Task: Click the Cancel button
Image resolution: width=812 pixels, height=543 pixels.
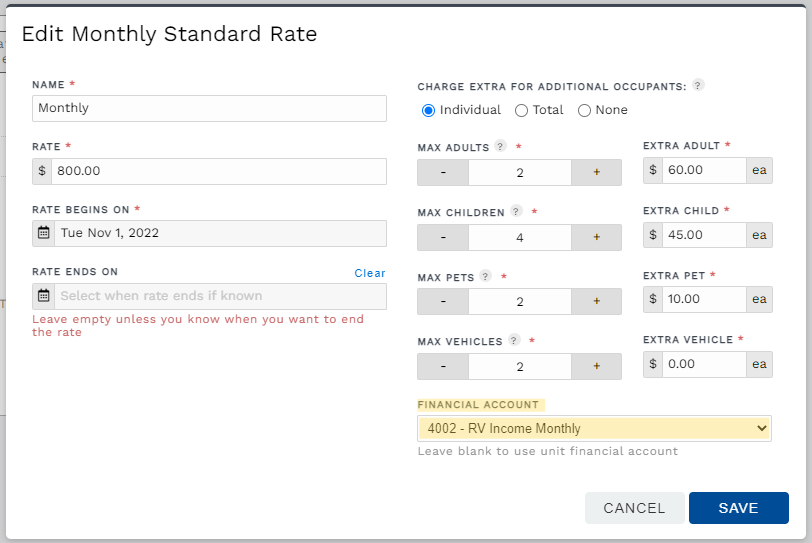Action: tap(634, 508)
